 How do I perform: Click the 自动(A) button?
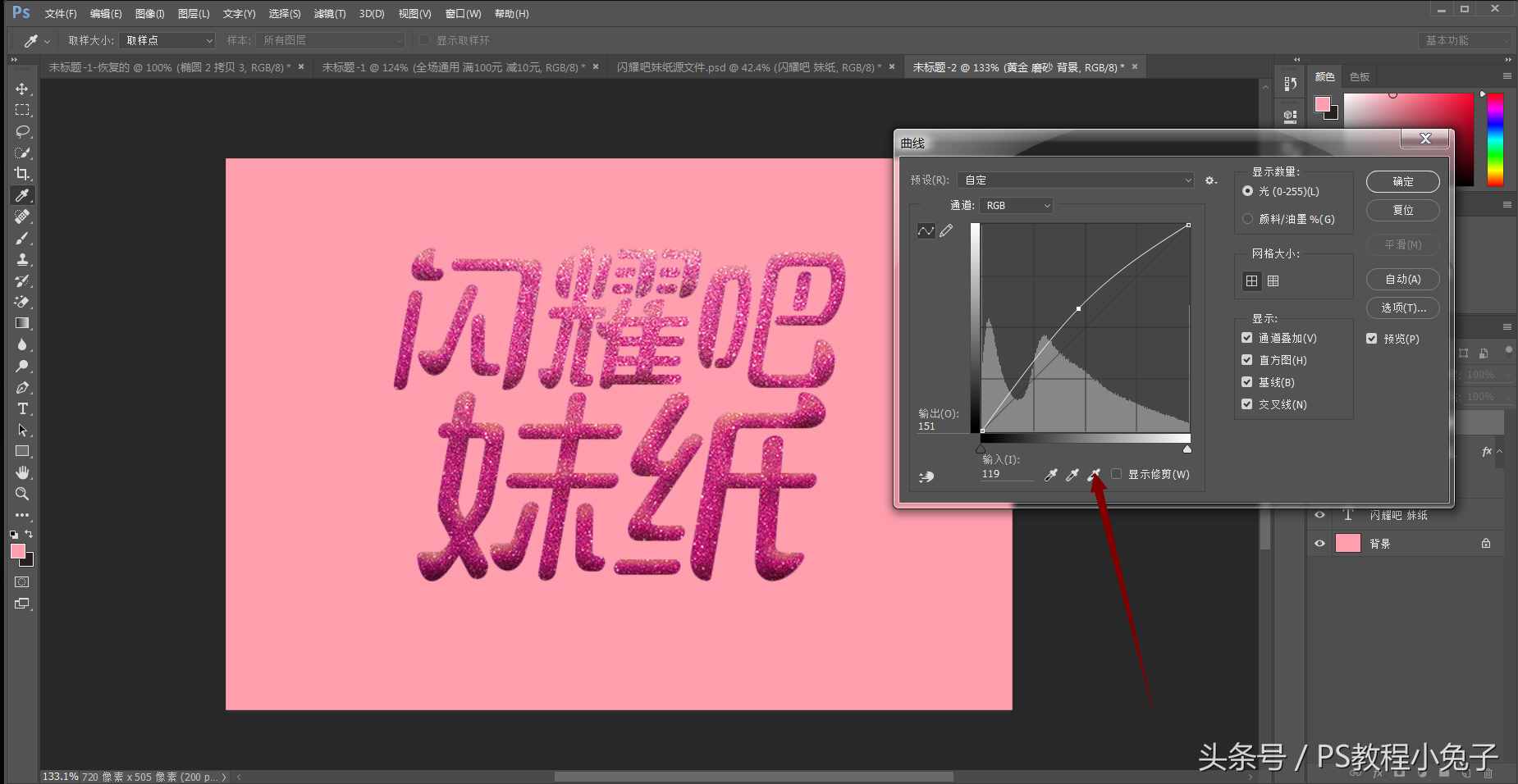[x=1401, y=279]
